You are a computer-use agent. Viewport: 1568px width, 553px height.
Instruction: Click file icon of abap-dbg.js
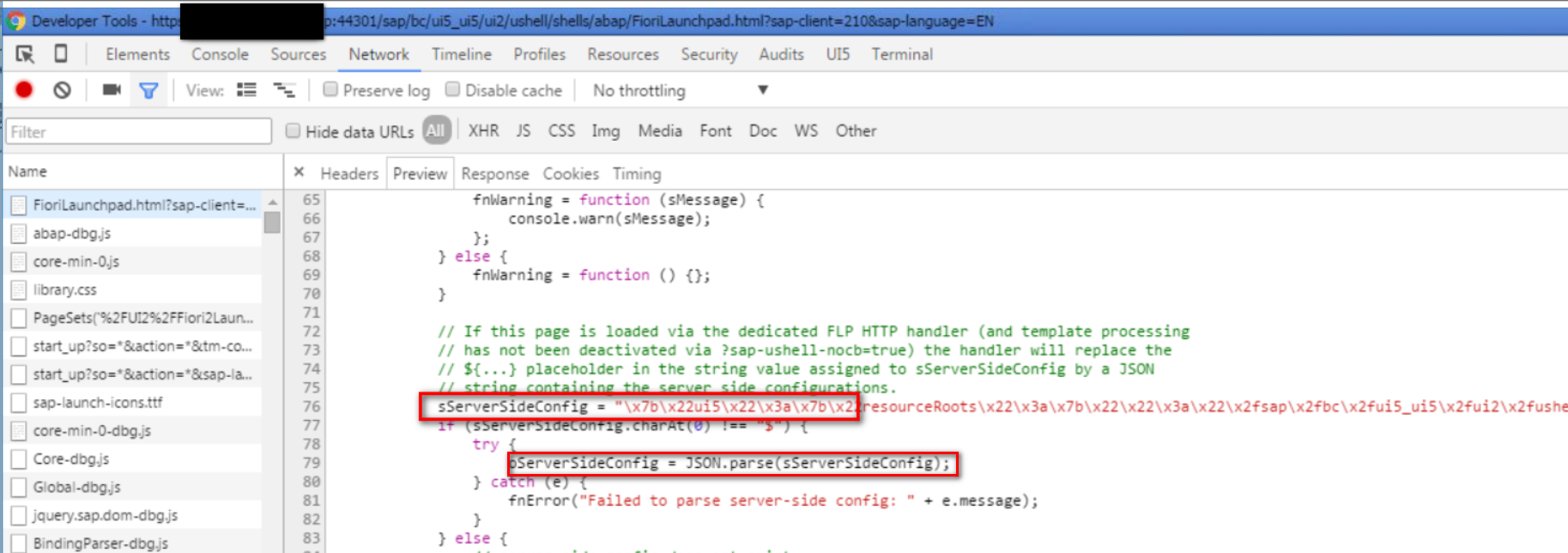[19, 234]
